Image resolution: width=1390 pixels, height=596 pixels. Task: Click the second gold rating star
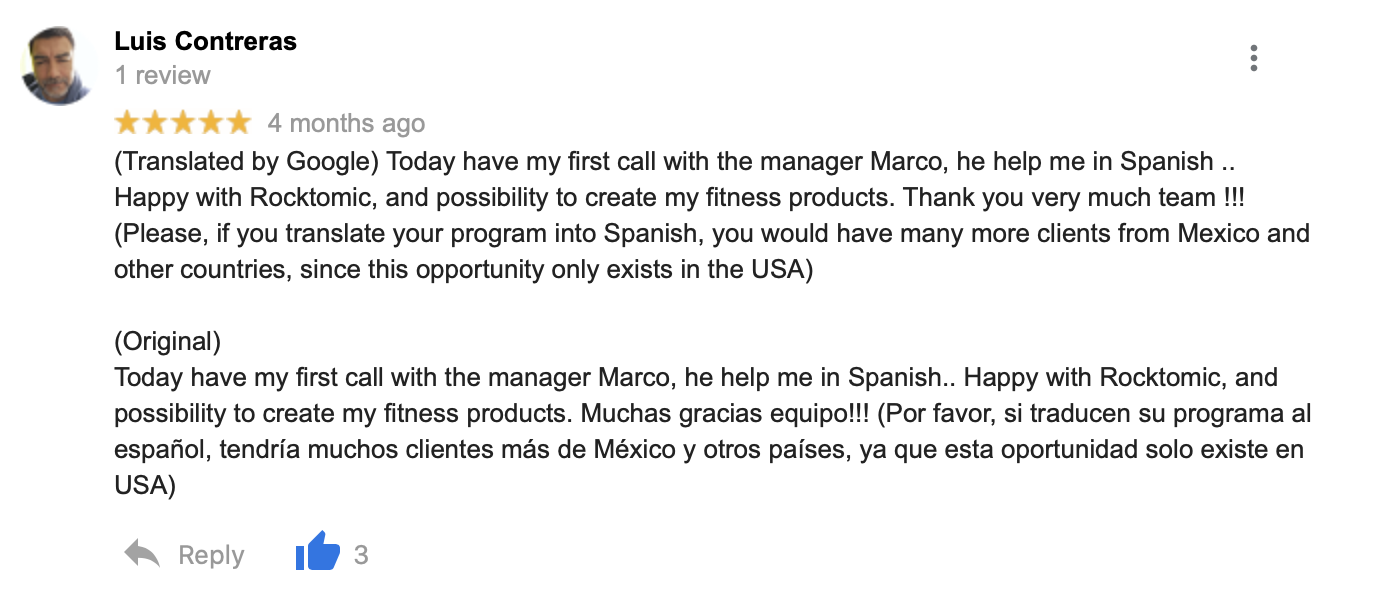tap(155, 123)
